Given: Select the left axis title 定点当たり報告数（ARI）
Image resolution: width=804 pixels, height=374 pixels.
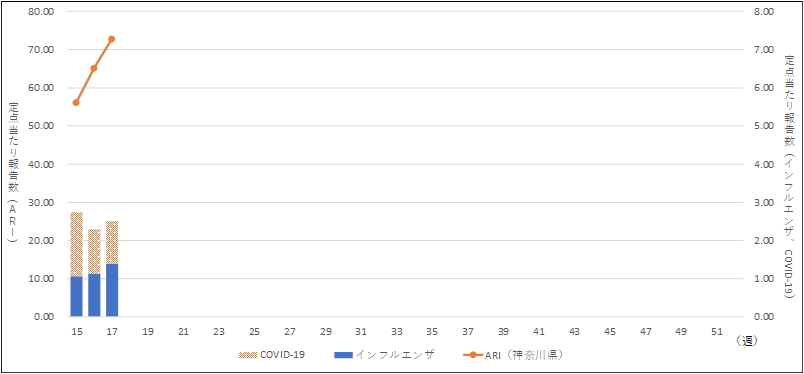Looking at the screenshot, I should pyautogui.click(x=13, y=172).
